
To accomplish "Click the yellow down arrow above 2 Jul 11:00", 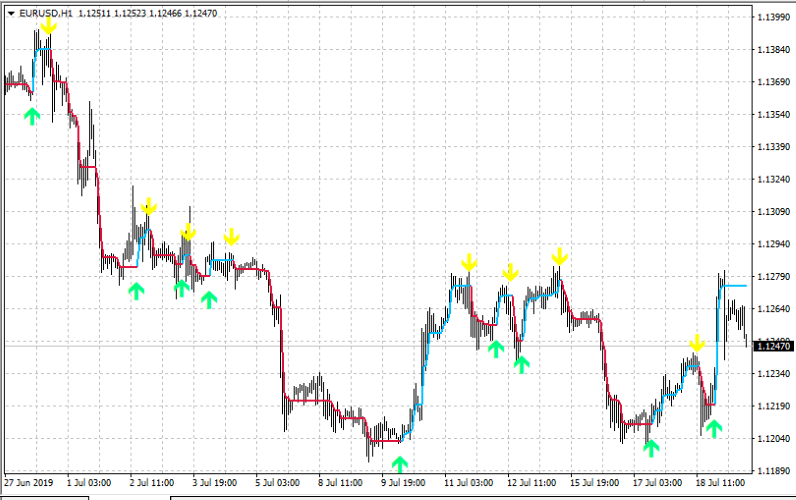I will coord(149,206).
